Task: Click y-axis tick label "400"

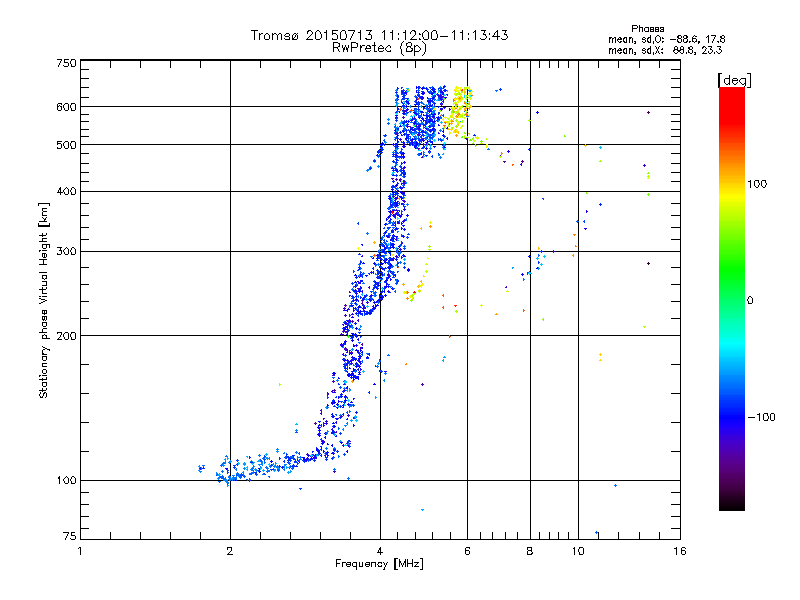Action: click(x=66, y=191)
